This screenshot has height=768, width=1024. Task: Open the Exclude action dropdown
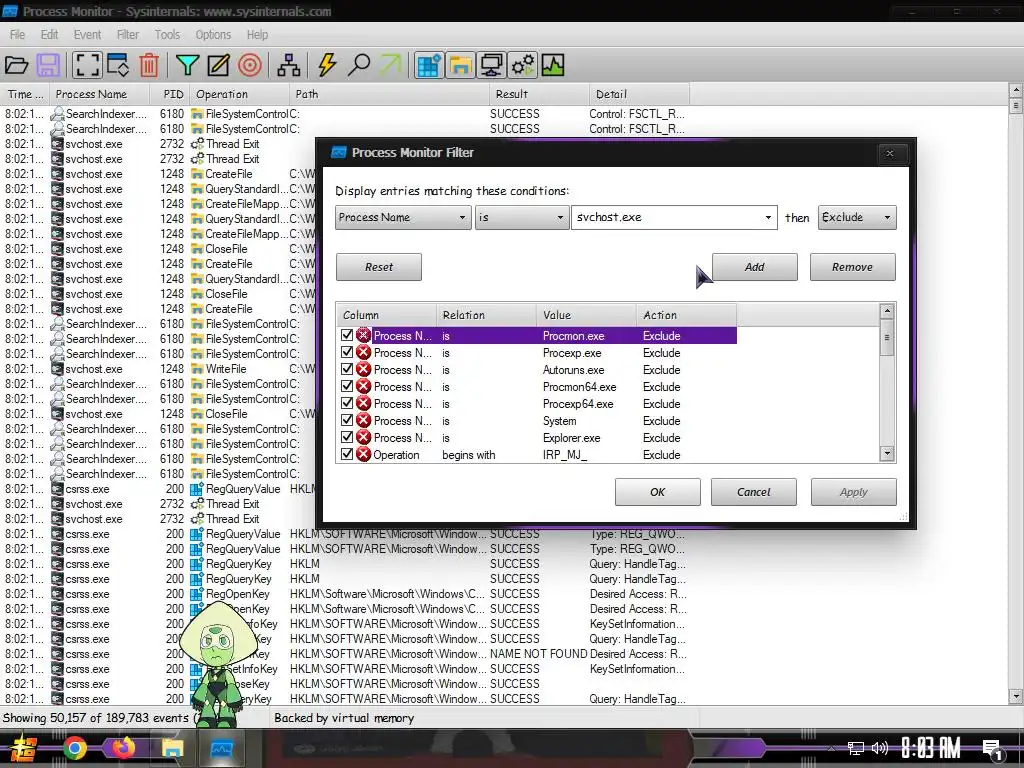pyautogui.click(x=857, y=217)
